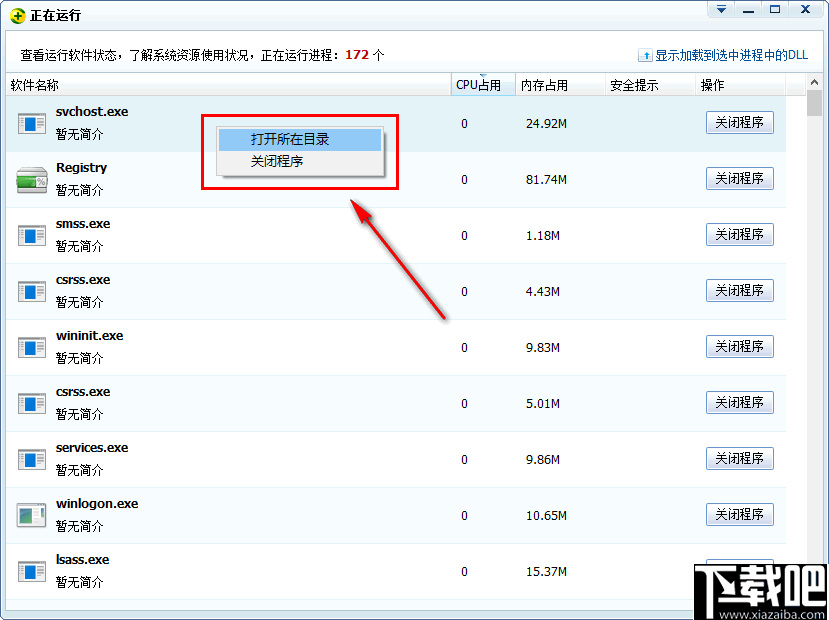Image resolution: width=829 pixels, height=620 pixels.
Task: Select the winlogon.exe process name
Action: click(x=97, y=504)
